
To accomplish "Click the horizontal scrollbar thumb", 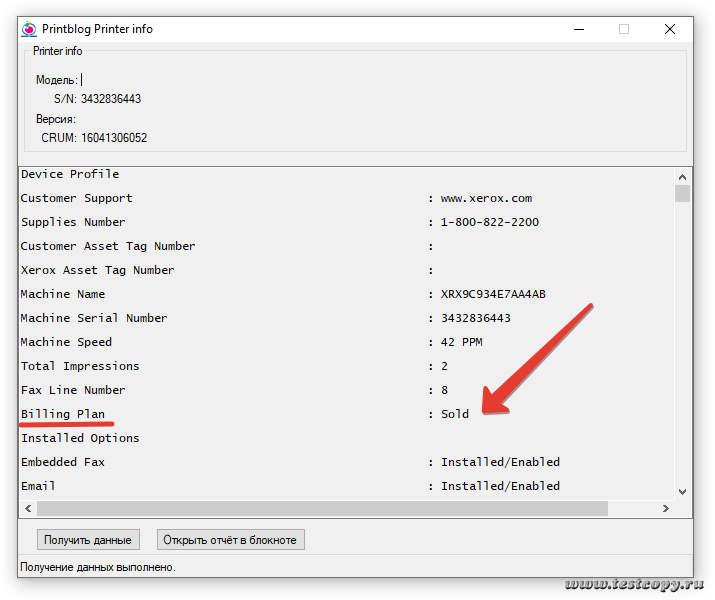I will click(x=320, y=509).
